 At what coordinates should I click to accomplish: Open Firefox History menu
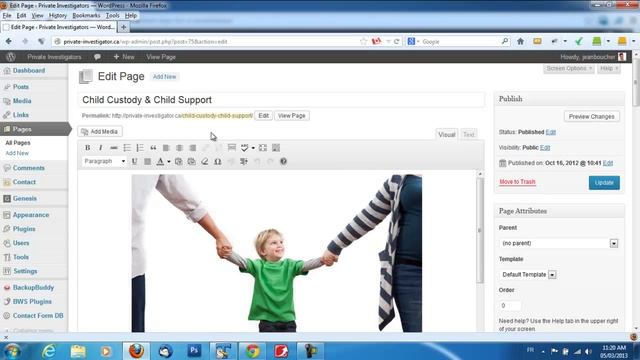pos(58,16)
